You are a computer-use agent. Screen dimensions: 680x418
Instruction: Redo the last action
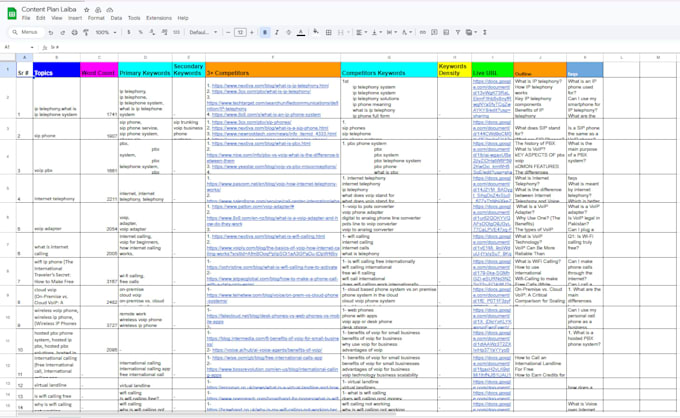pos(62,33)
